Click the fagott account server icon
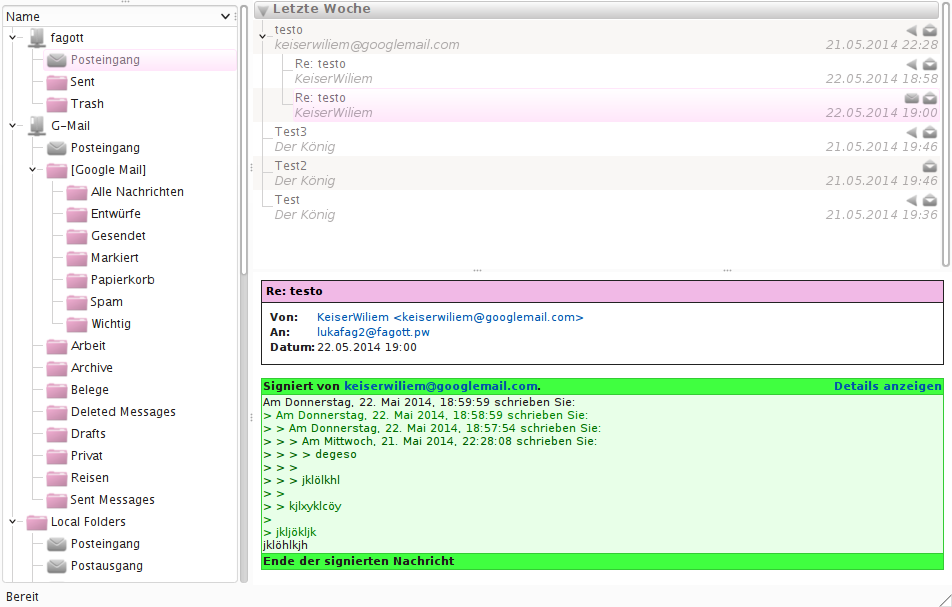The height and width of the screenshot is (607, 952). [x=37, y=38]
